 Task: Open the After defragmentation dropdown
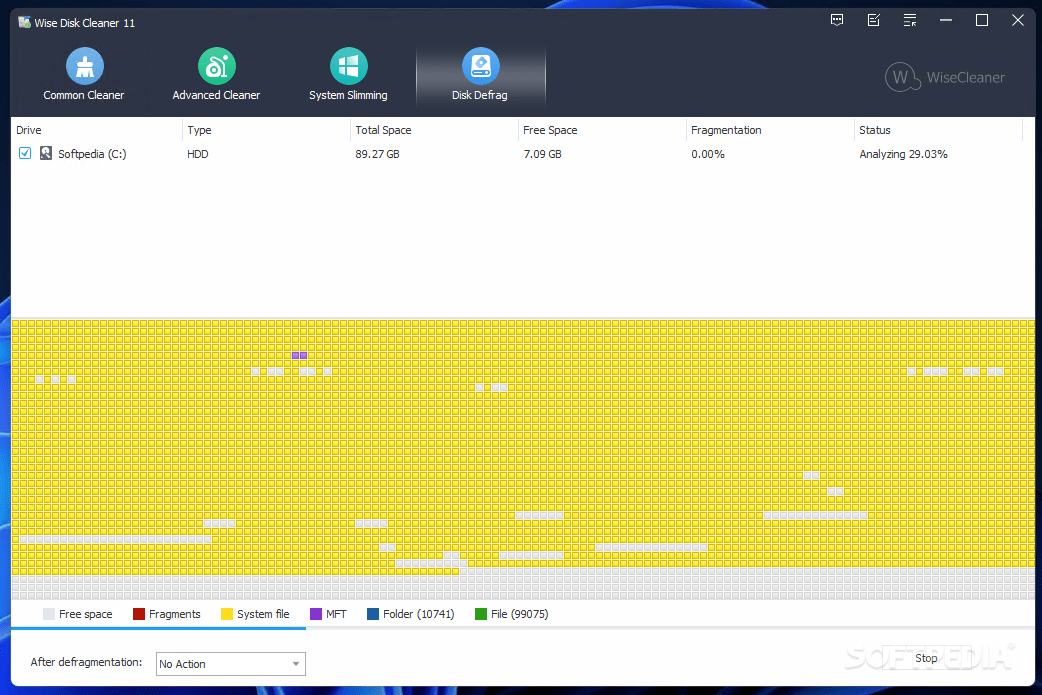point(231,664)
